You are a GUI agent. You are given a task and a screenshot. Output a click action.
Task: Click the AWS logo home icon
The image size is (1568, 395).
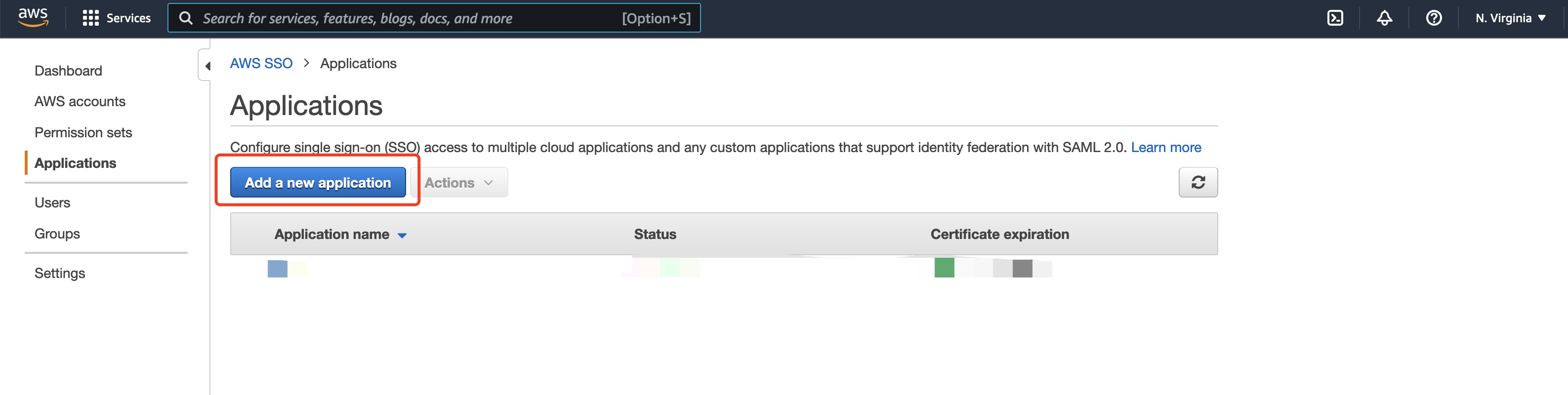33,18
